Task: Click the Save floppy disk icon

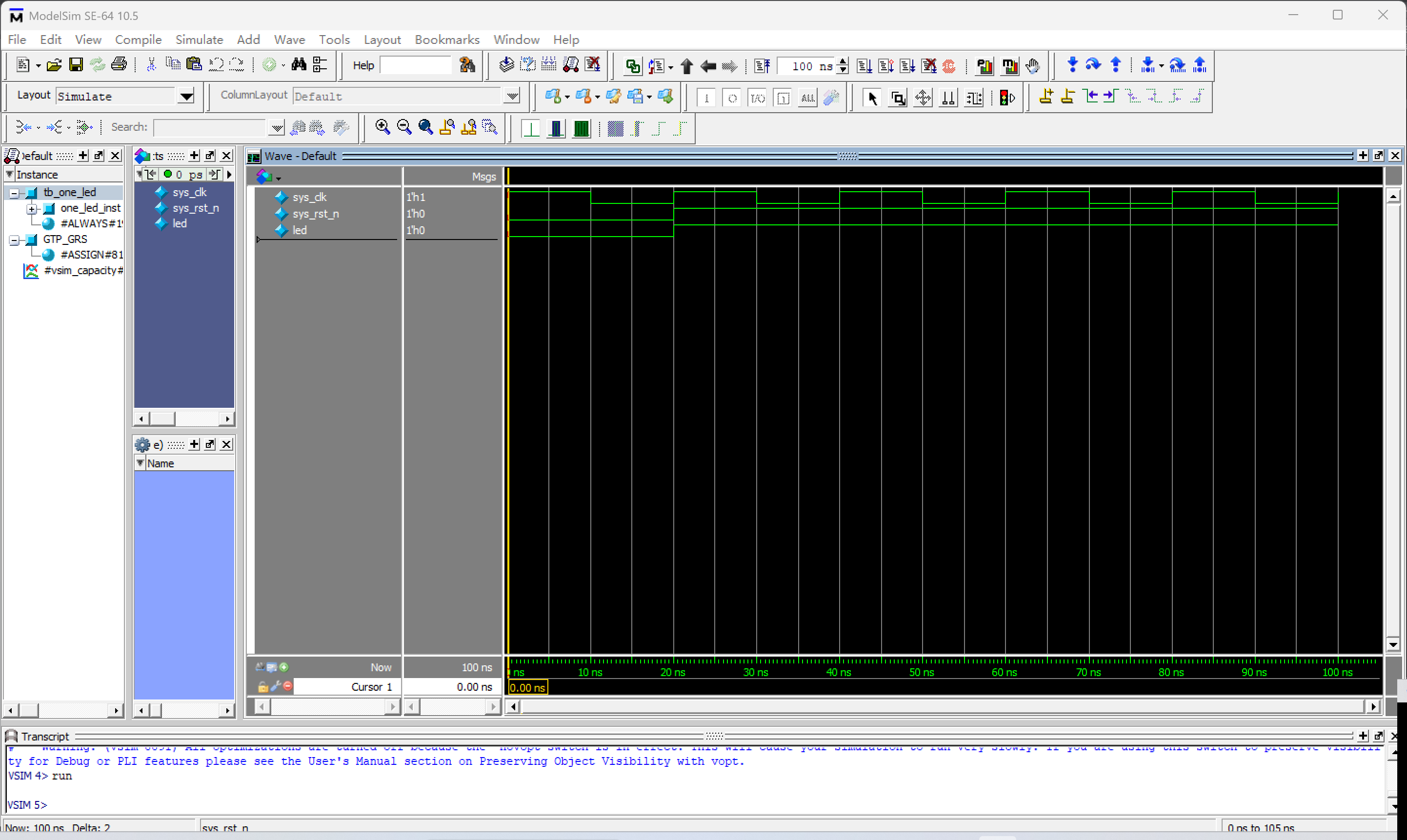Action: (75, 65)
